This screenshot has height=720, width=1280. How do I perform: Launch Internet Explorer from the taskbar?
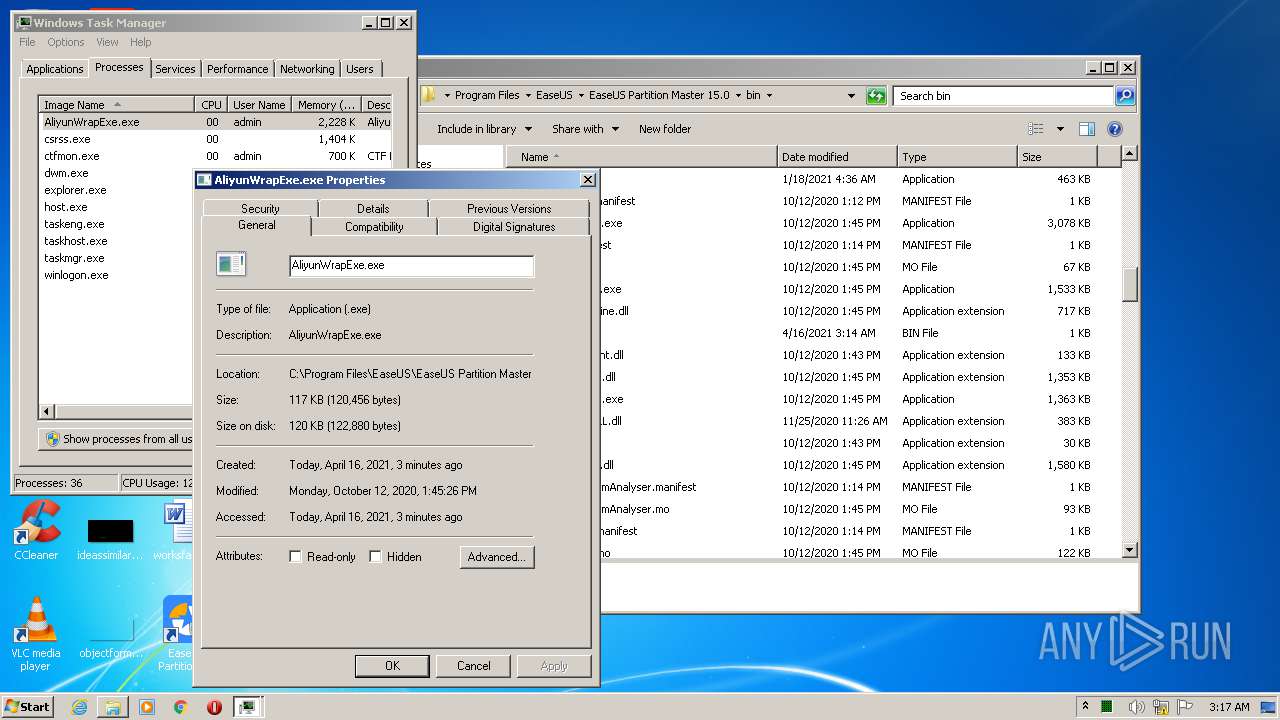79,707
